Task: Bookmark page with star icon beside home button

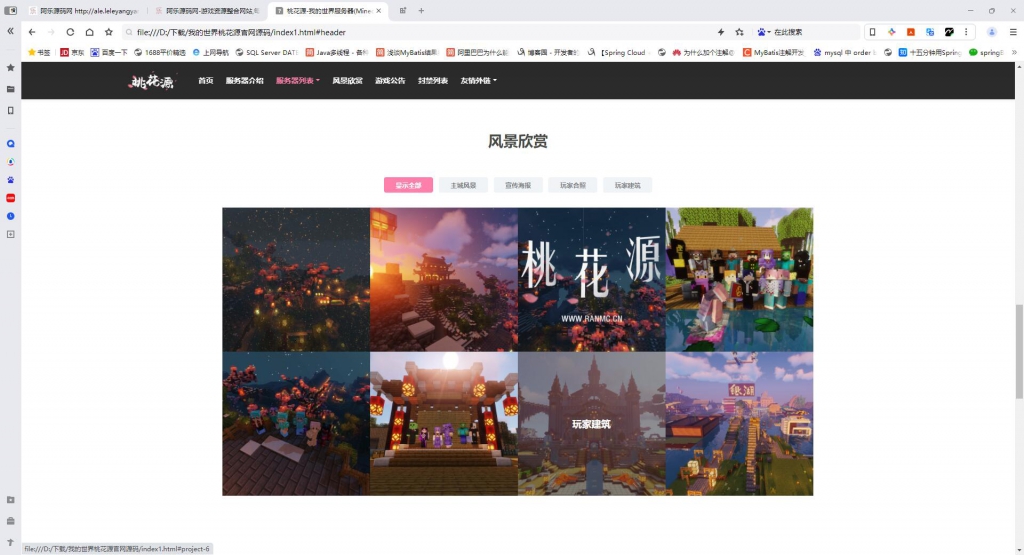Action: pyautogui.click(x=108, y=32)
